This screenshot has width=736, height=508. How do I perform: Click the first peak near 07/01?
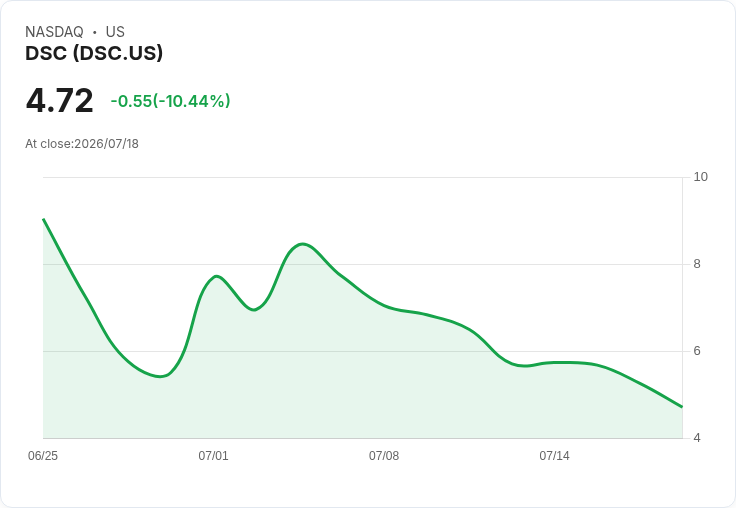click(216, 276)
